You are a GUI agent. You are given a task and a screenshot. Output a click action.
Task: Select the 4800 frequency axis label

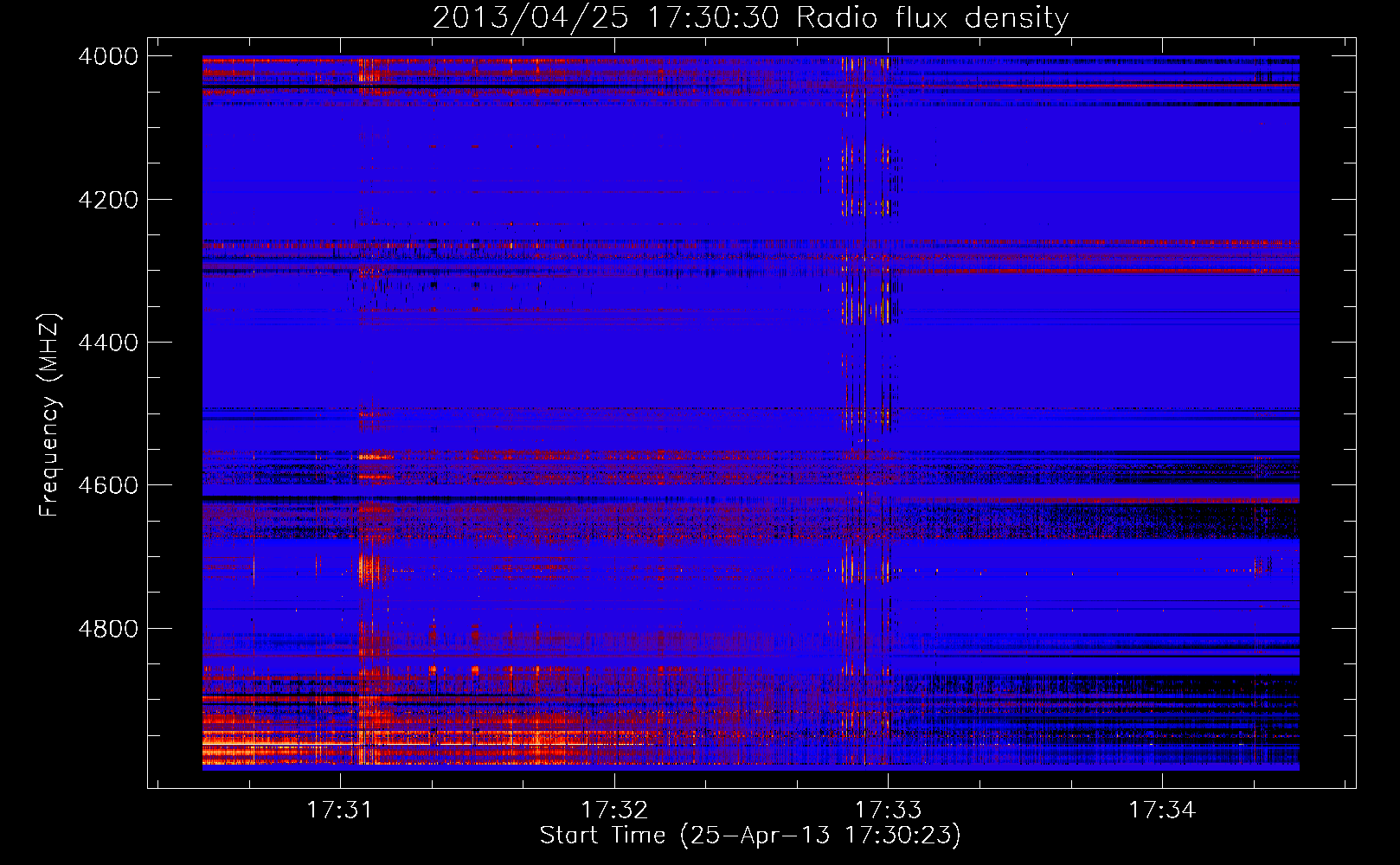click(108, 628)
